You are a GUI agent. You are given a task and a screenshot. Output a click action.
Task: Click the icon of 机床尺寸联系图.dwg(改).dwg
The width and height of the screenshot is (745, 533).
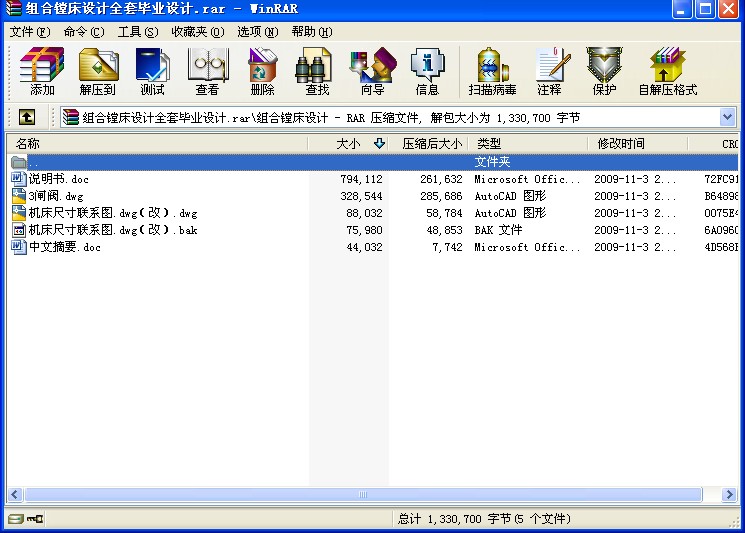pyautogui.click(x=19, y=213)
